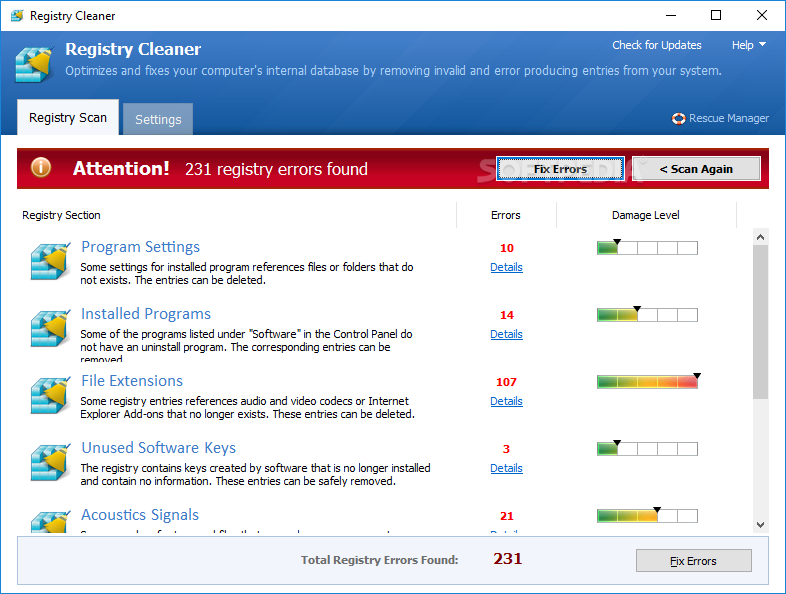
Task: Click the File Extensions heading
Action: pos(132,381)
